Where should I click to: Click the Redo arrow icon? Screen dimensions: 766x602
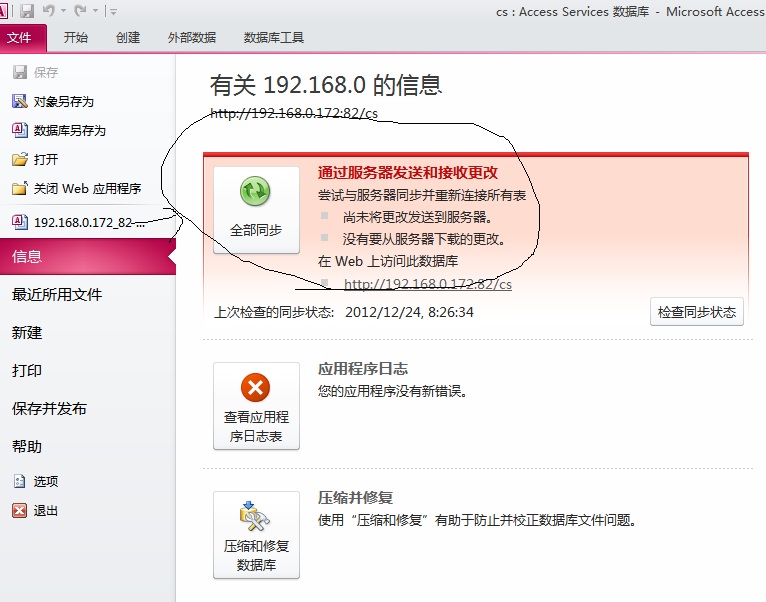(80, 10)
